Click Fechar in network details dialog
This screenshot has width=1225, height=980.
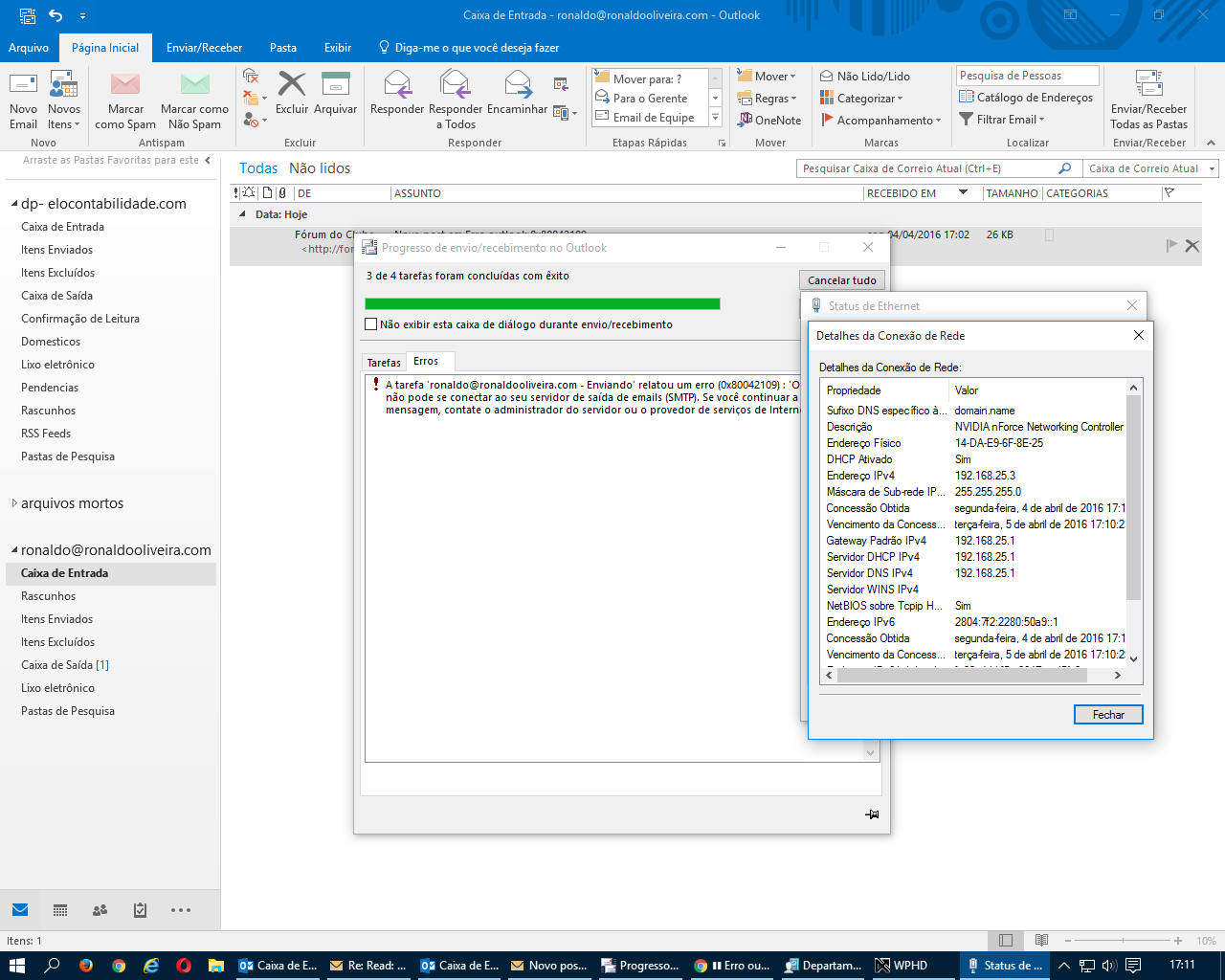pos(1108,715)
